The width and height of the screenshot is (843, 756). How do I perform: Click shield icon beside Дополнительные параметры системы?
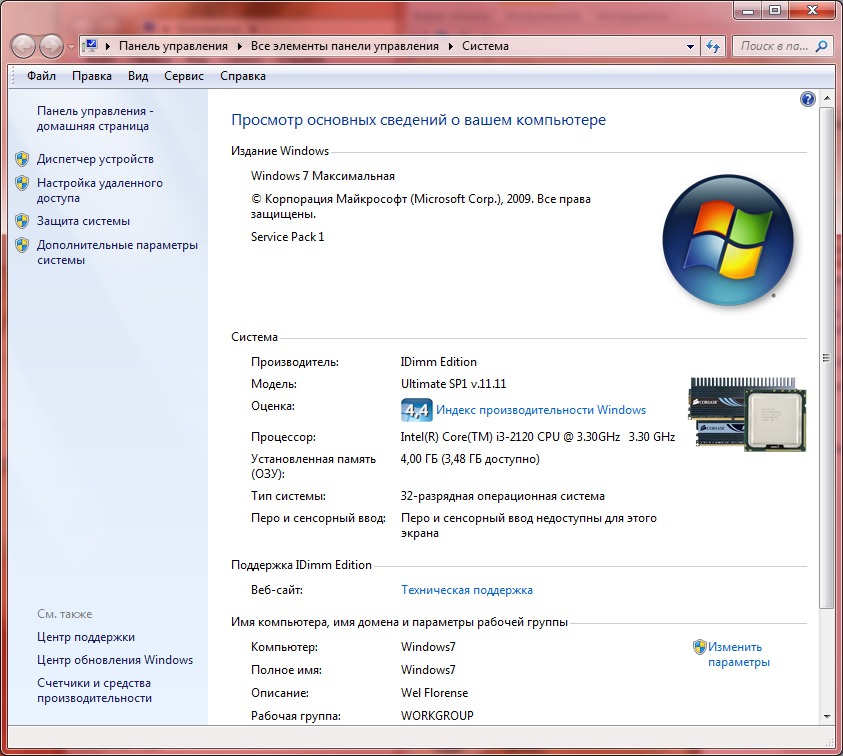pos(22,245)
